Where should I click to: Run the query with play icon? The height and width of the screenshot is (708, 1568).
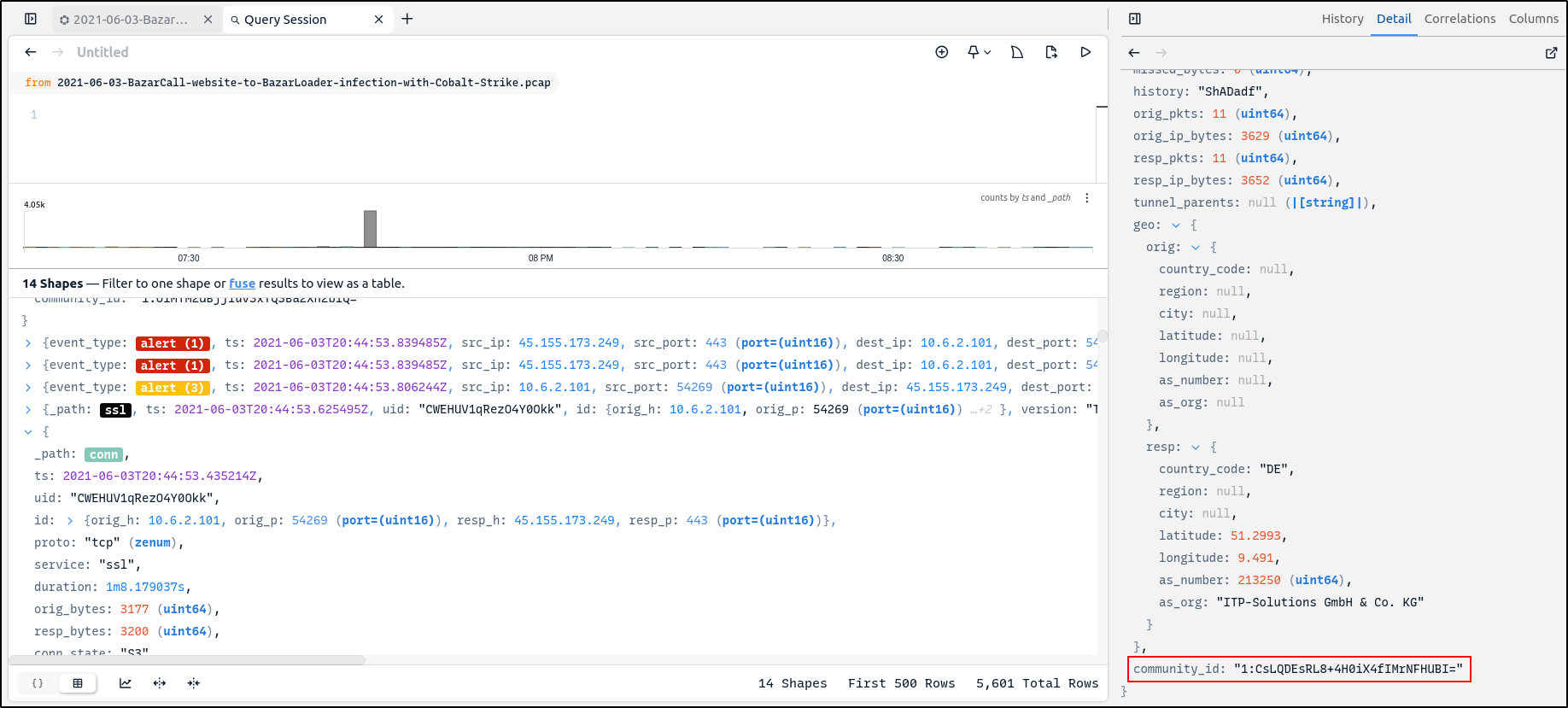click(1085, 52)
